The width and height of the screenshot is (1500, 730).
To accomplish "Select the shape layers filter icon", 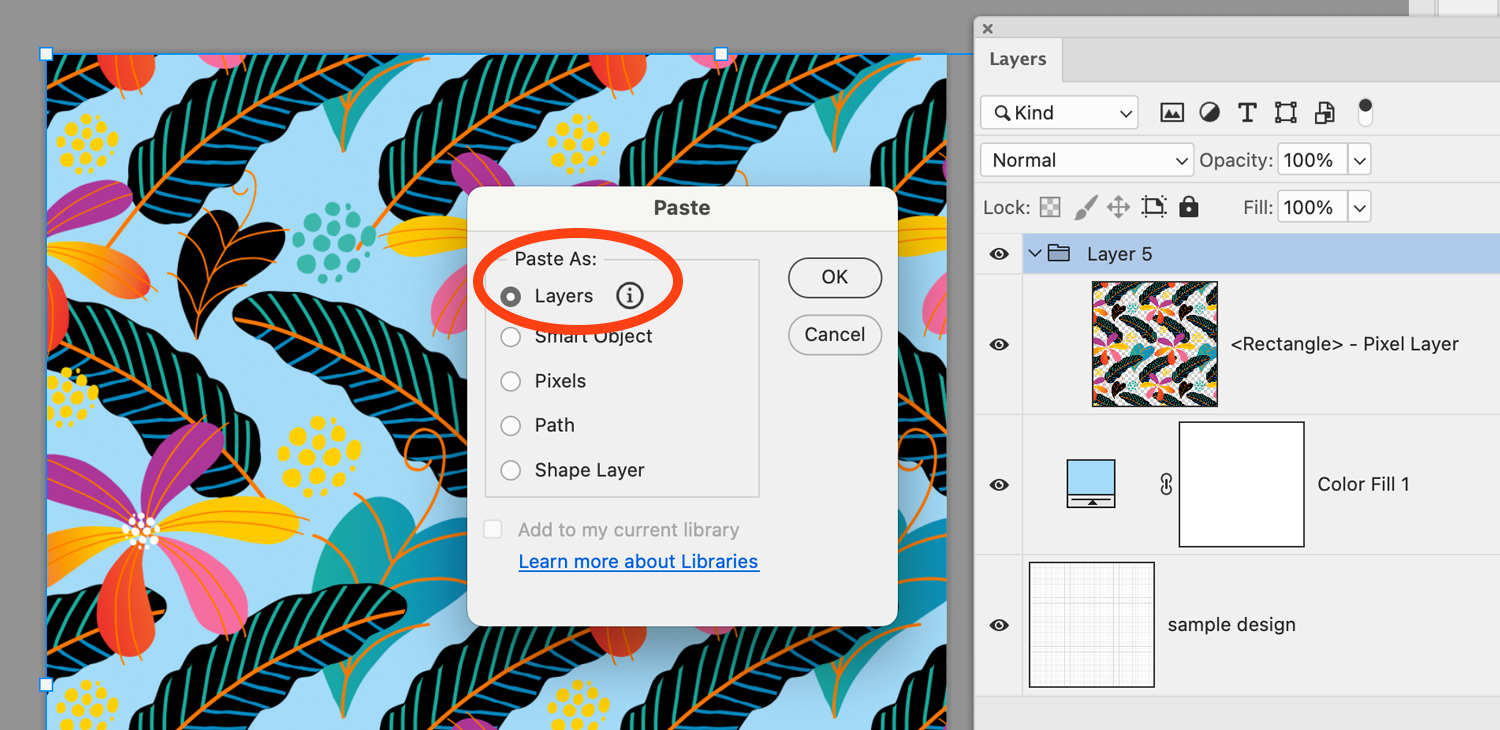I will [x=1285, y=112].
